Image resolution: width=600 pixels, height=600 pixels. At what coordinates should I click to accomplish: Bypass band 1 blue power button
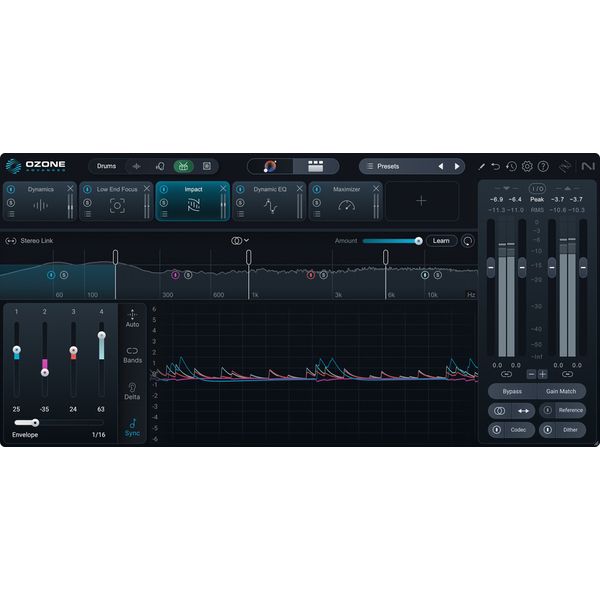click(x=51, y=275)
